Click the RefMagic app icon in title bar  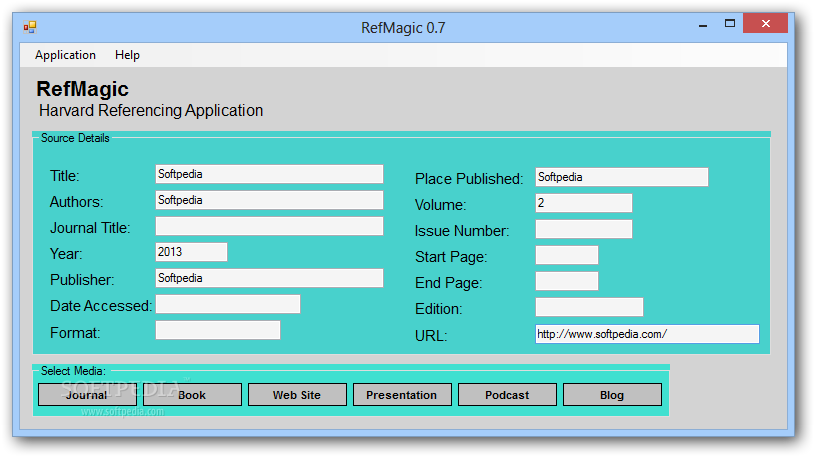click(30, 27)
